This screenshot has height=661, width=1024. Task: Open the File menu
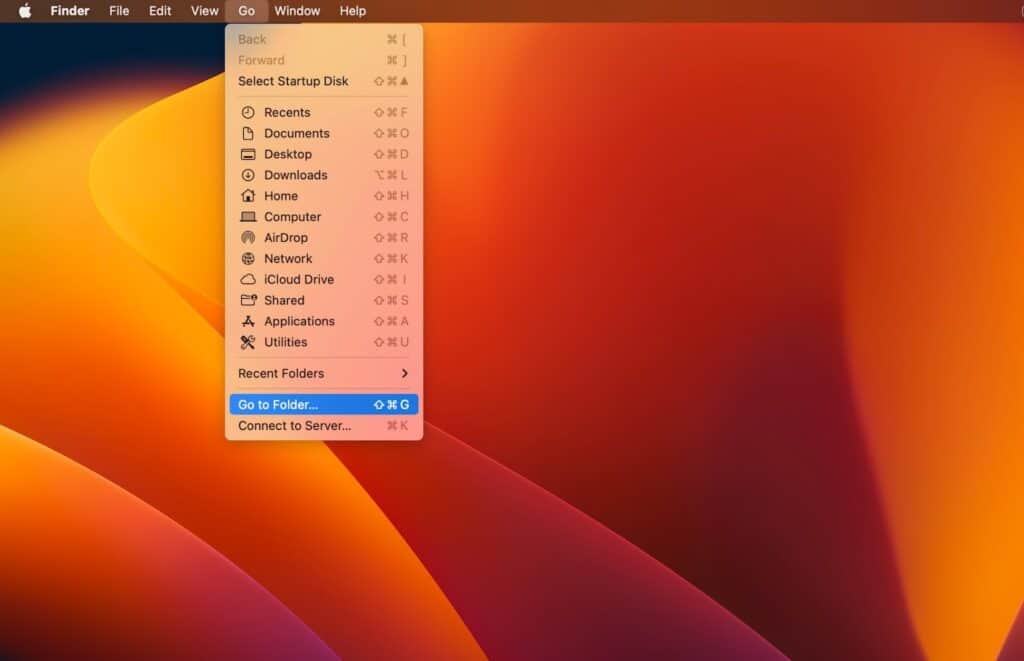tap(119, 11)
